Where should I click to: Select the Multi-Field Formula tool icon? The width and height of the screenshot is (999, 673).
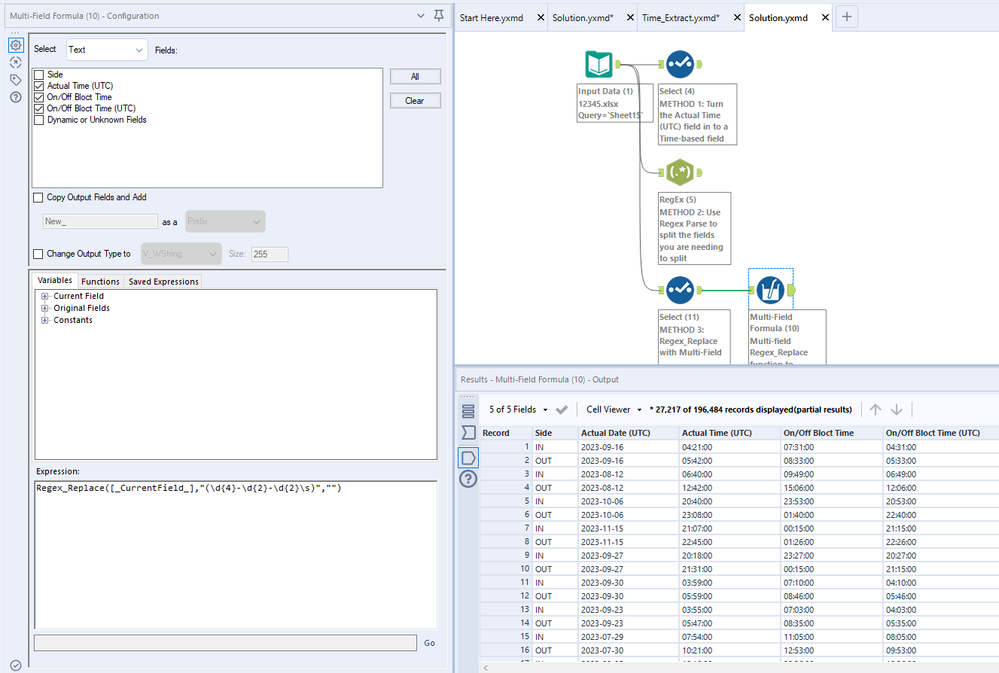click(x=770, y=290)
